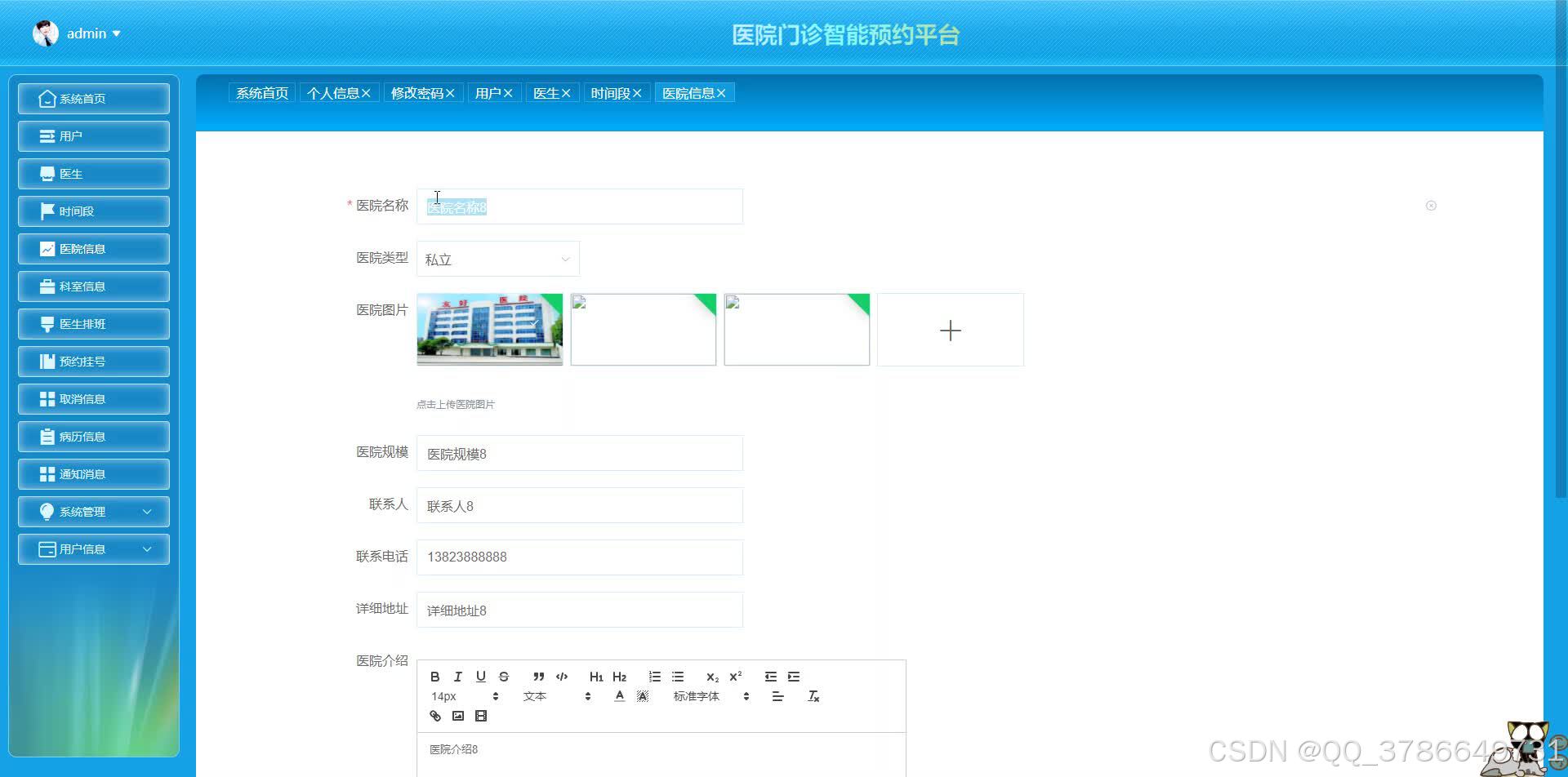The height and width of the screenshot is (777, 1568).
Task: Insert a video in editor
Action: pos(481,716)
